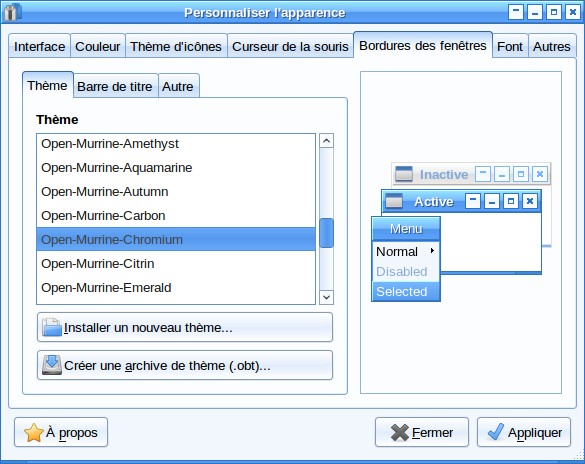Click the Inactive preview close button
Viewport: 585px width, 464px height.
540,174
